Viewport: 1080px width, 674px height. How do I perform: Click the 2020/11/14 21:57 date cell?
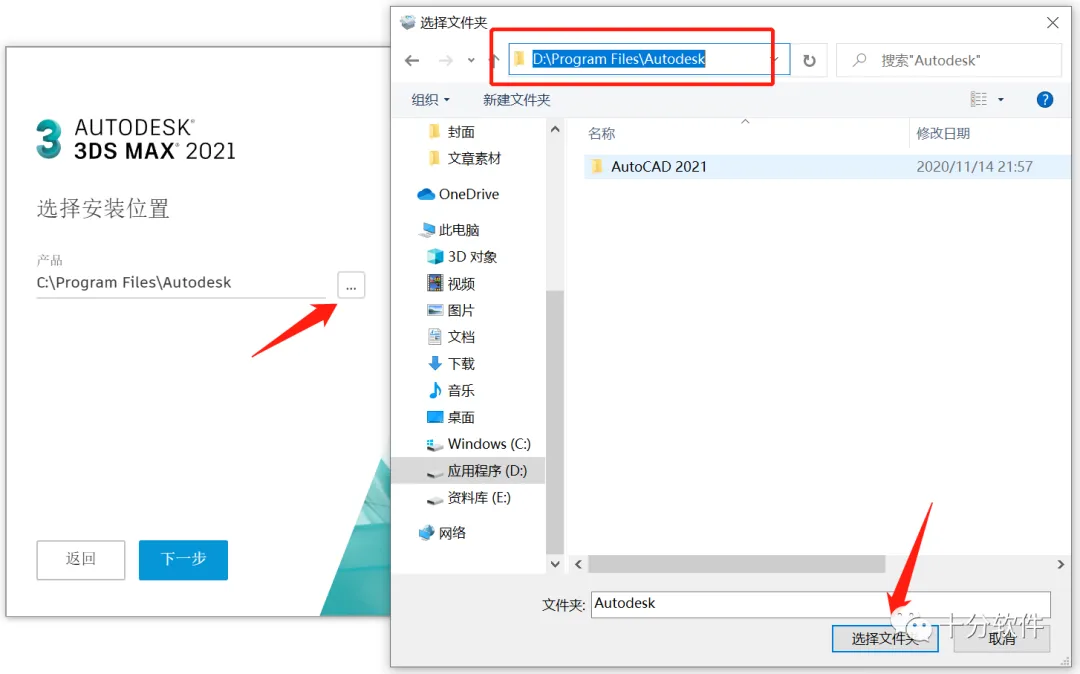(x=974, y=167)
